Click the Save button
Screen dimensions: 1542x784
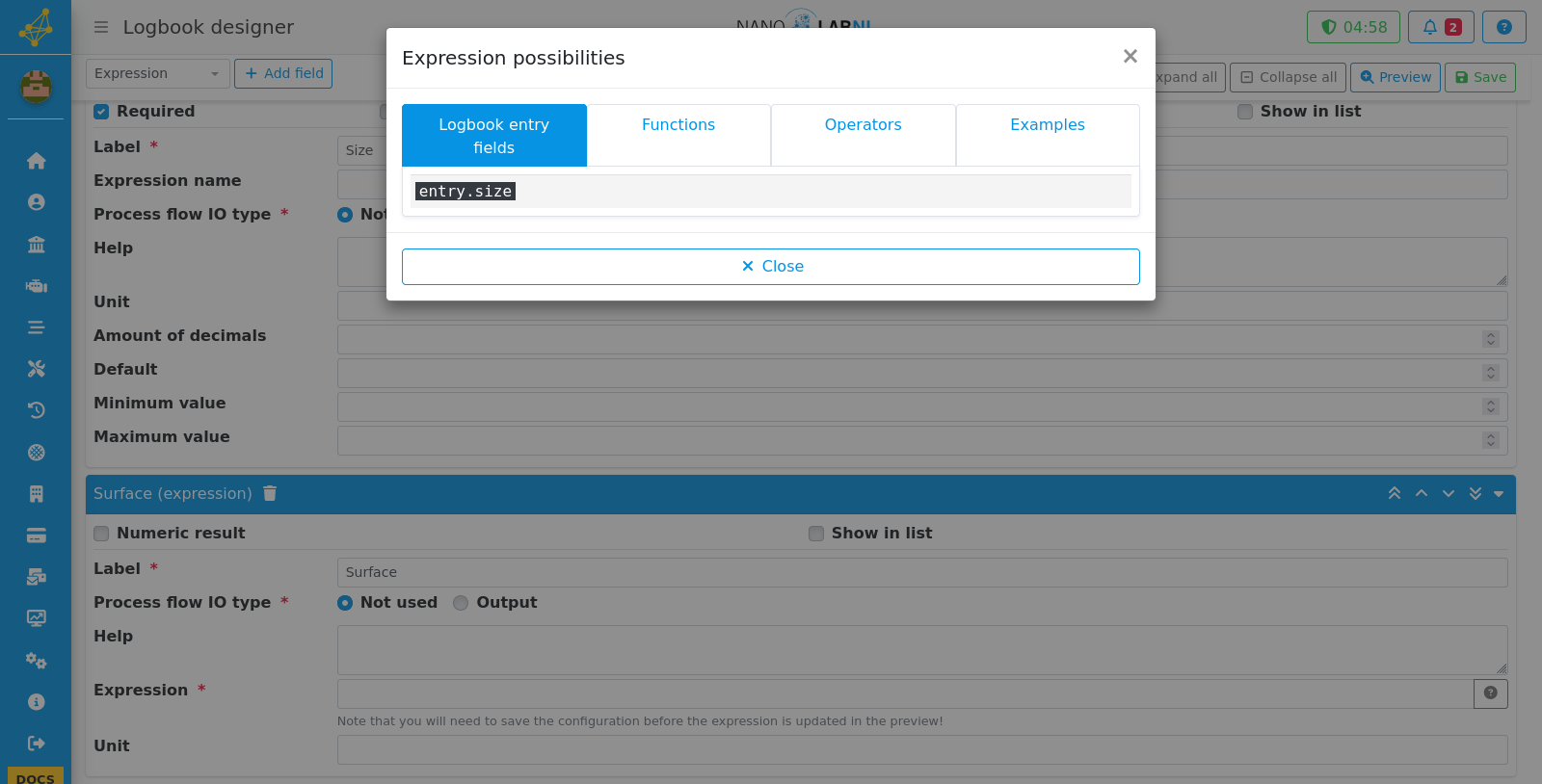point(1480,77)
